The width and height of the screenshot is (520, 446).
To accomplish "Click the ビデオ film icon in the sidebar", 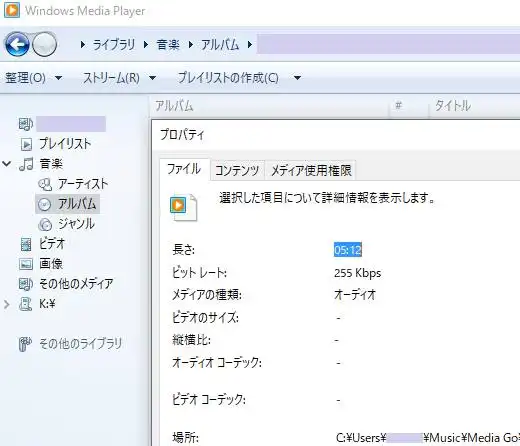I will (26, 244).
